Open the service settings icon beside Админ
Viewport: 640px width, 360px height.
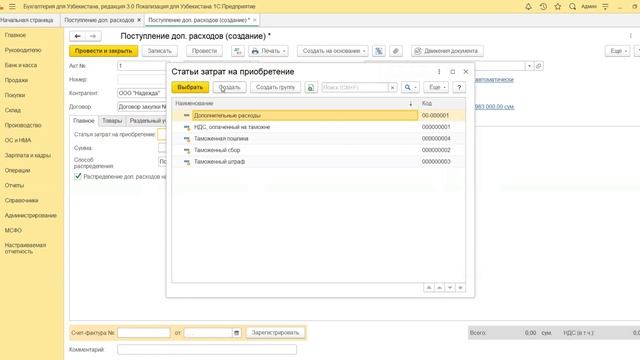(606, 7)
